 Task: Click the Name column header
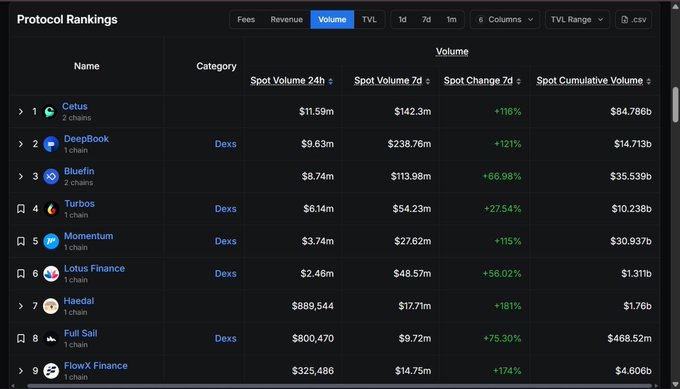[x=86, y=66]
